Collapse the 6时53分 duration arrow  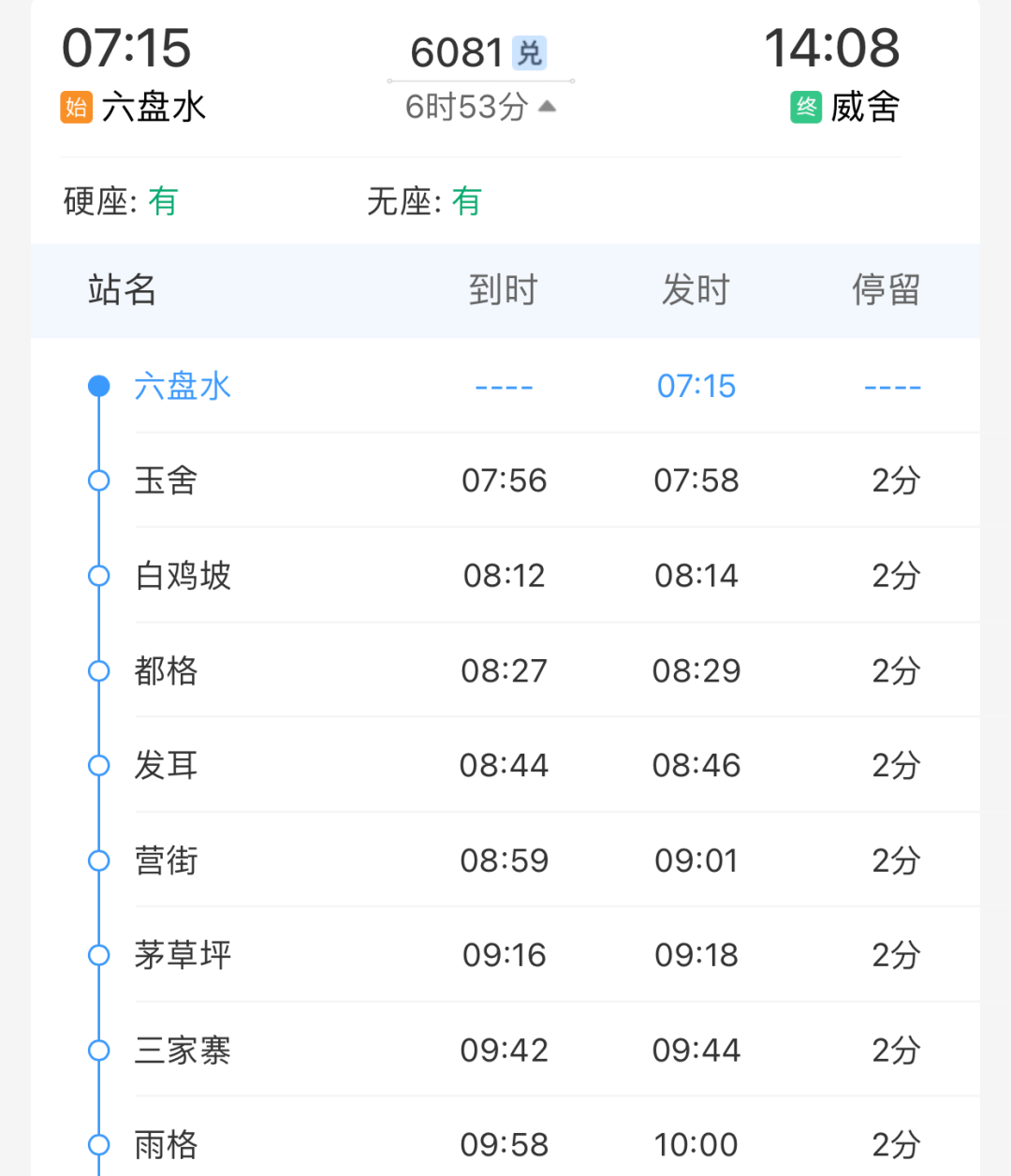[x=548, y=107]
